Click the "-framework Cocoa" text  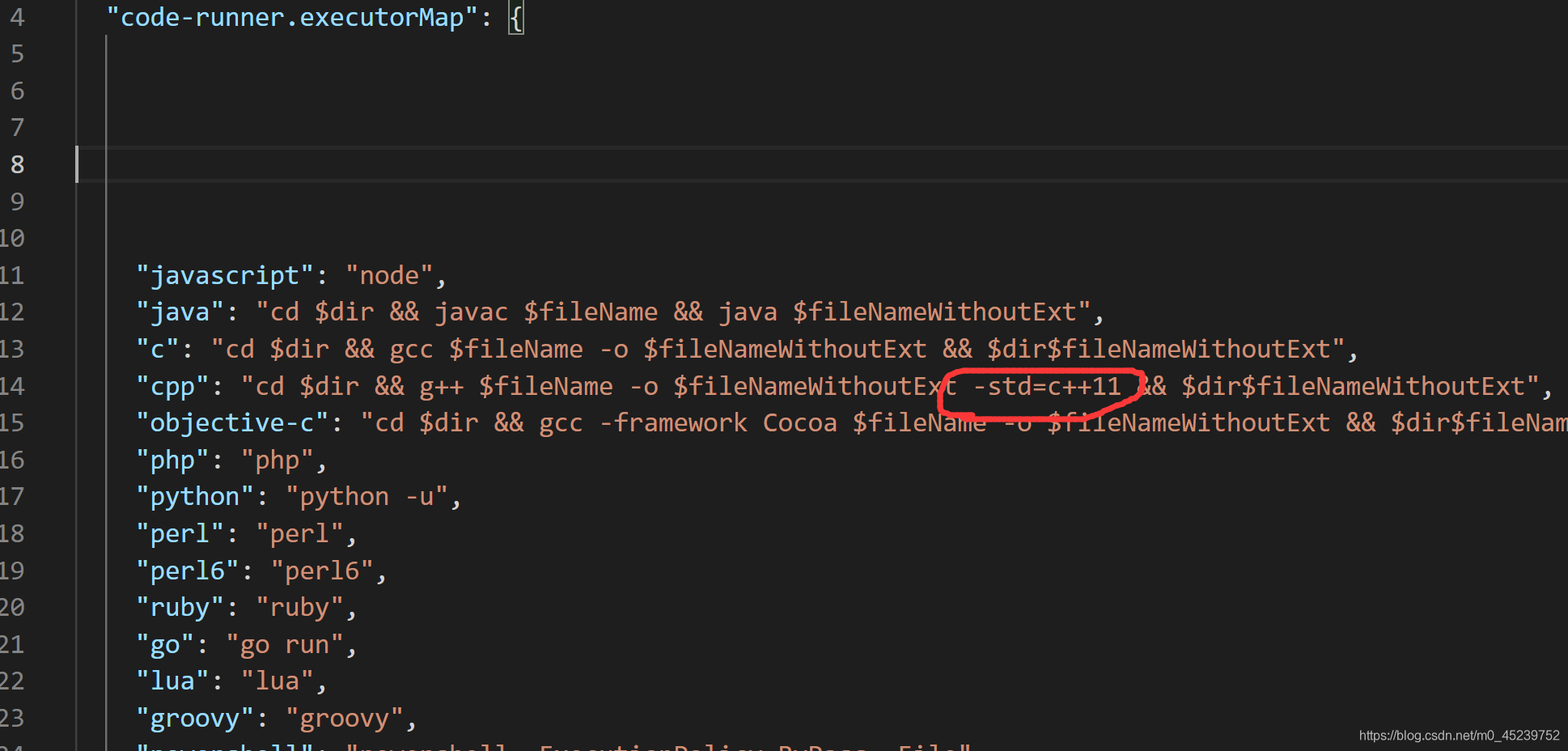[x=718, y=422]
